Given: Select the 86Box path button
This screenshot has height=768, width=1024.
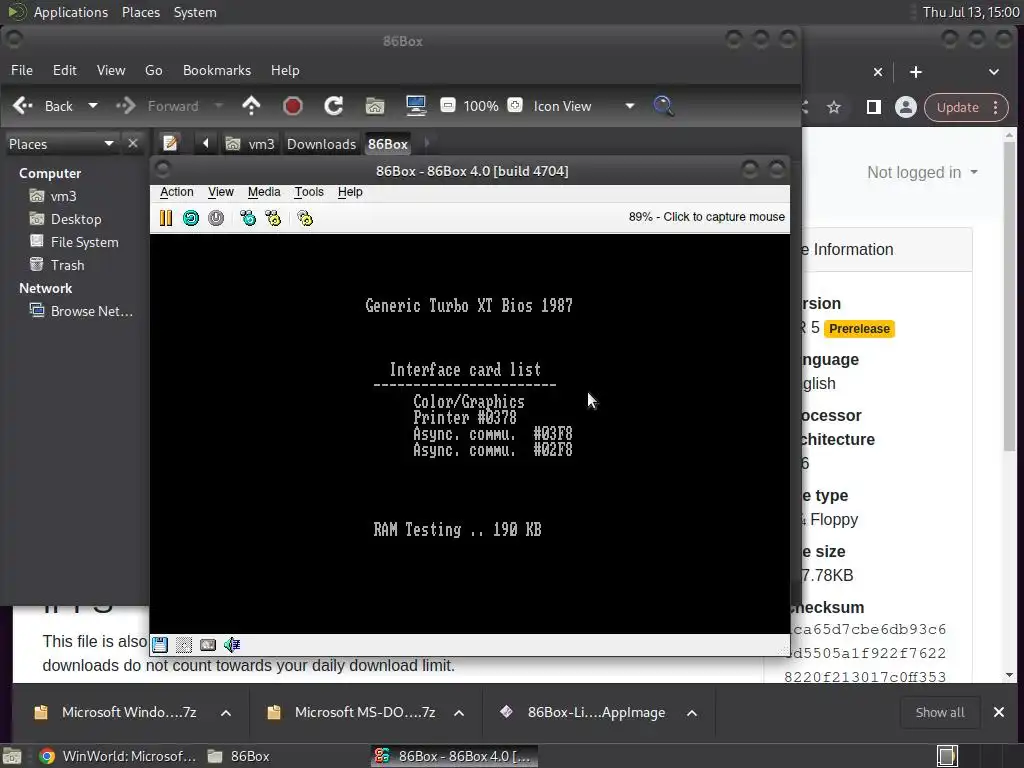Looking at the screenshot, I should pos(387,144).
